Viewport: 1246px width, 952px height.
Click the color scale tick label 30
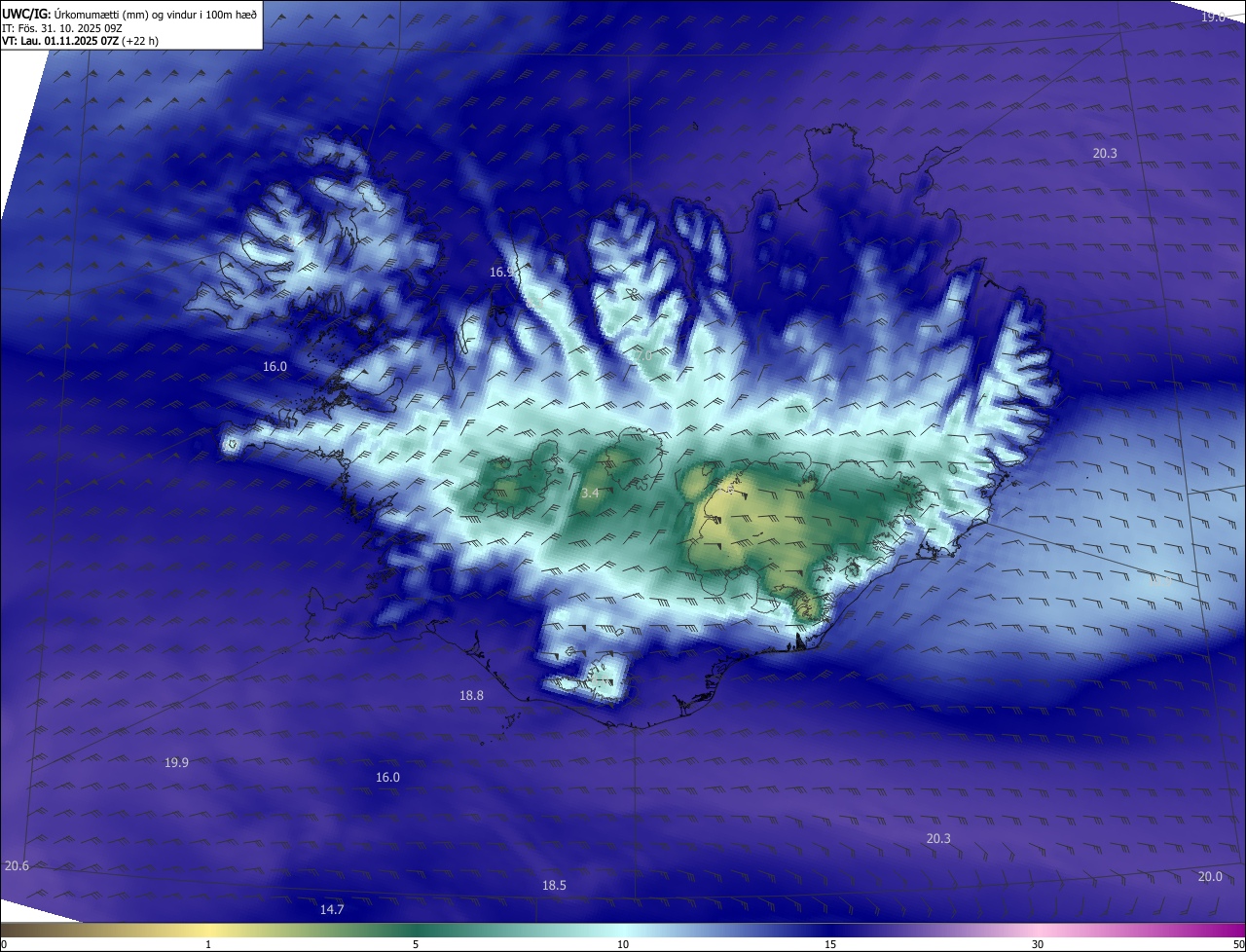[1038, 944]
